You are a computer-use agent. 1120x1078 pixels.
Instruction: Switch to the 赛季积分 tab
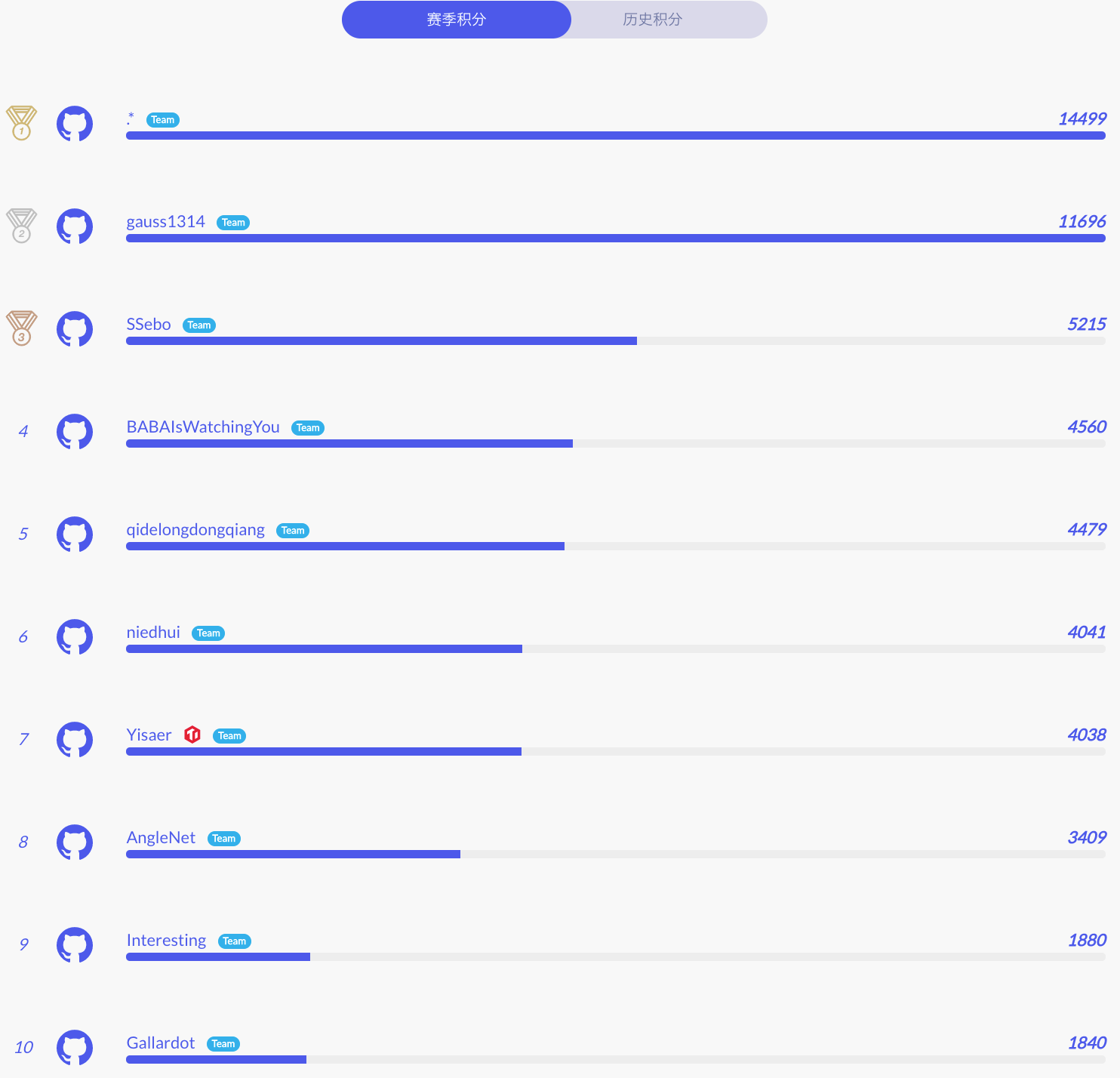click(456, 20)
